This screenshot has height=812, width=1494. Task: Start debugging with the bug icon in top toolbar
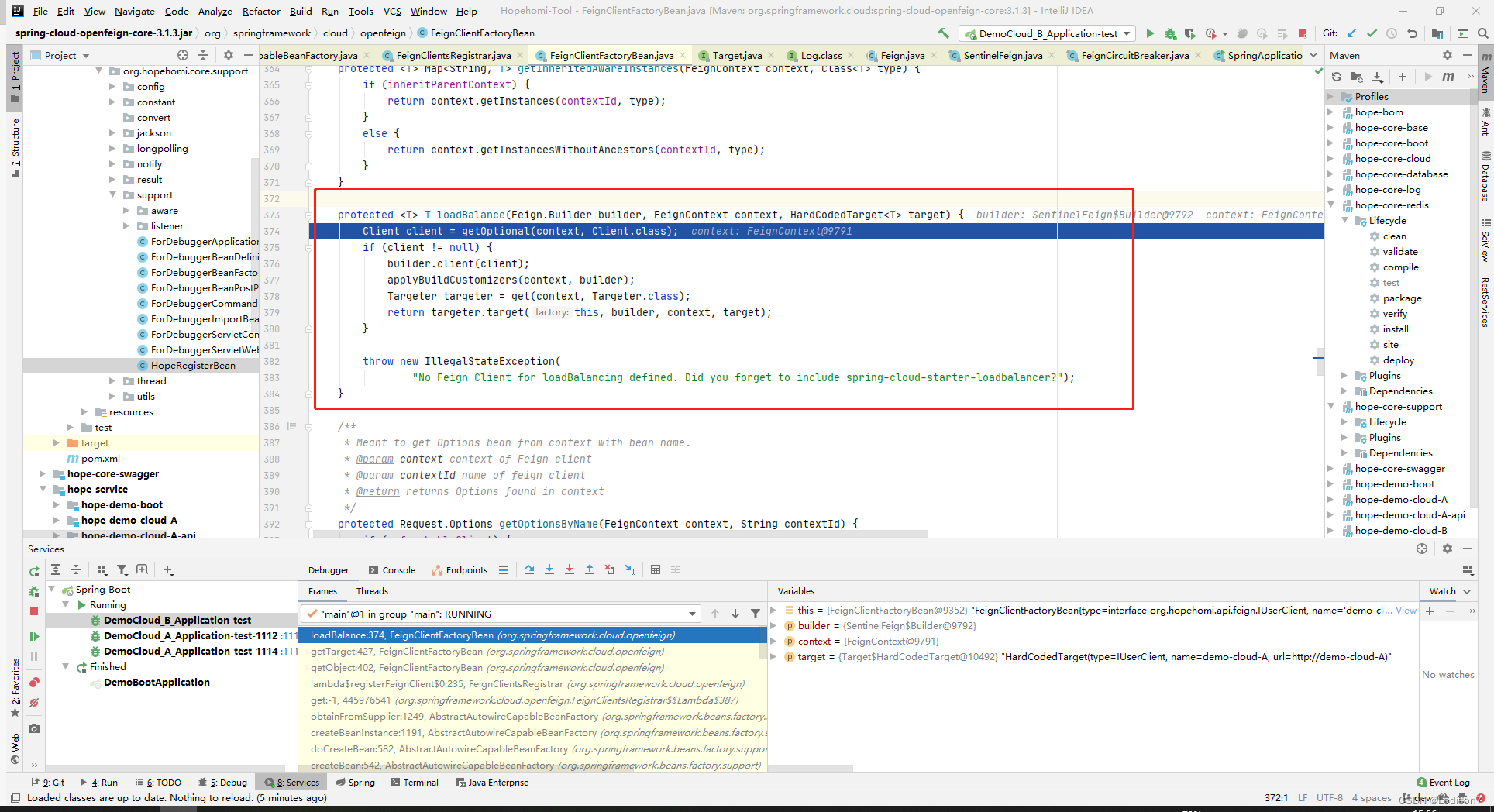1170,33
